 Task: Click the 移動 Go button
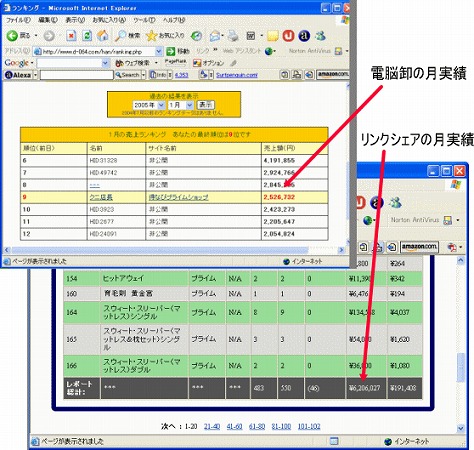click(178, 51)
